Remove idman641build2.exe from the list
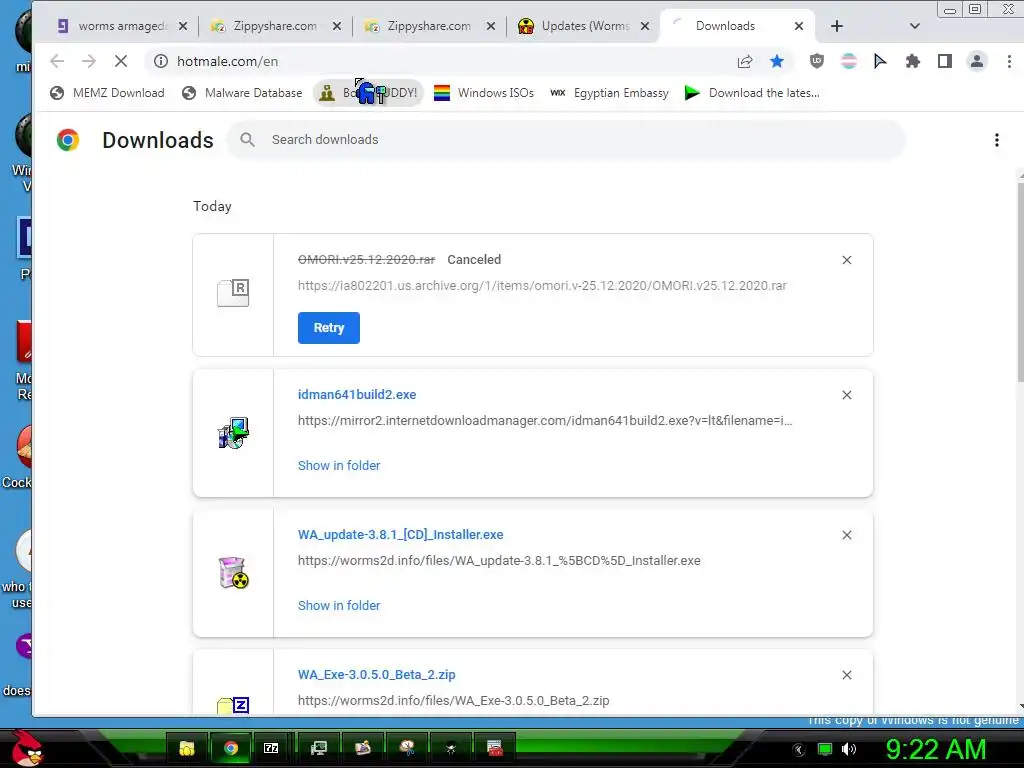 pyautogui.click(x=847, y=395)
